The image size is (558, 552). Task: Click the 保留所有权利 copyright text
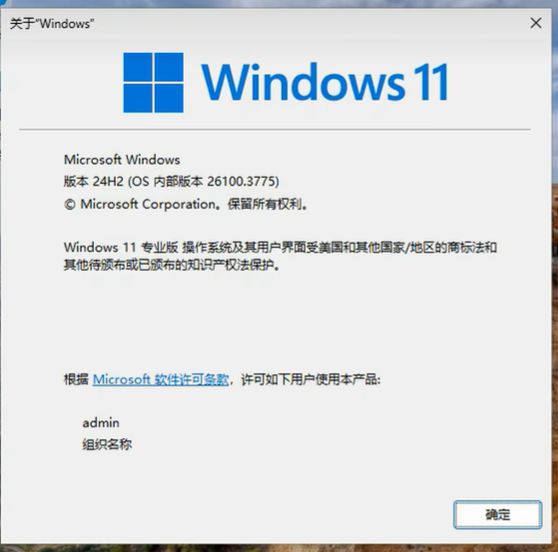(264, 204)
